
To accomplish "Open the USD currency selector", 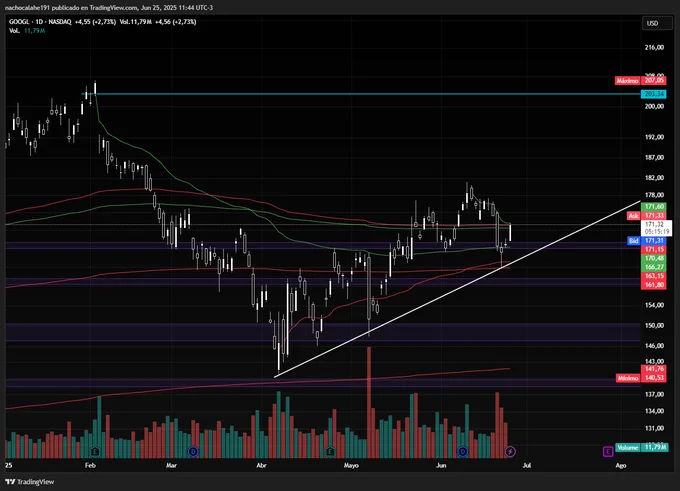I will point(657,23).
